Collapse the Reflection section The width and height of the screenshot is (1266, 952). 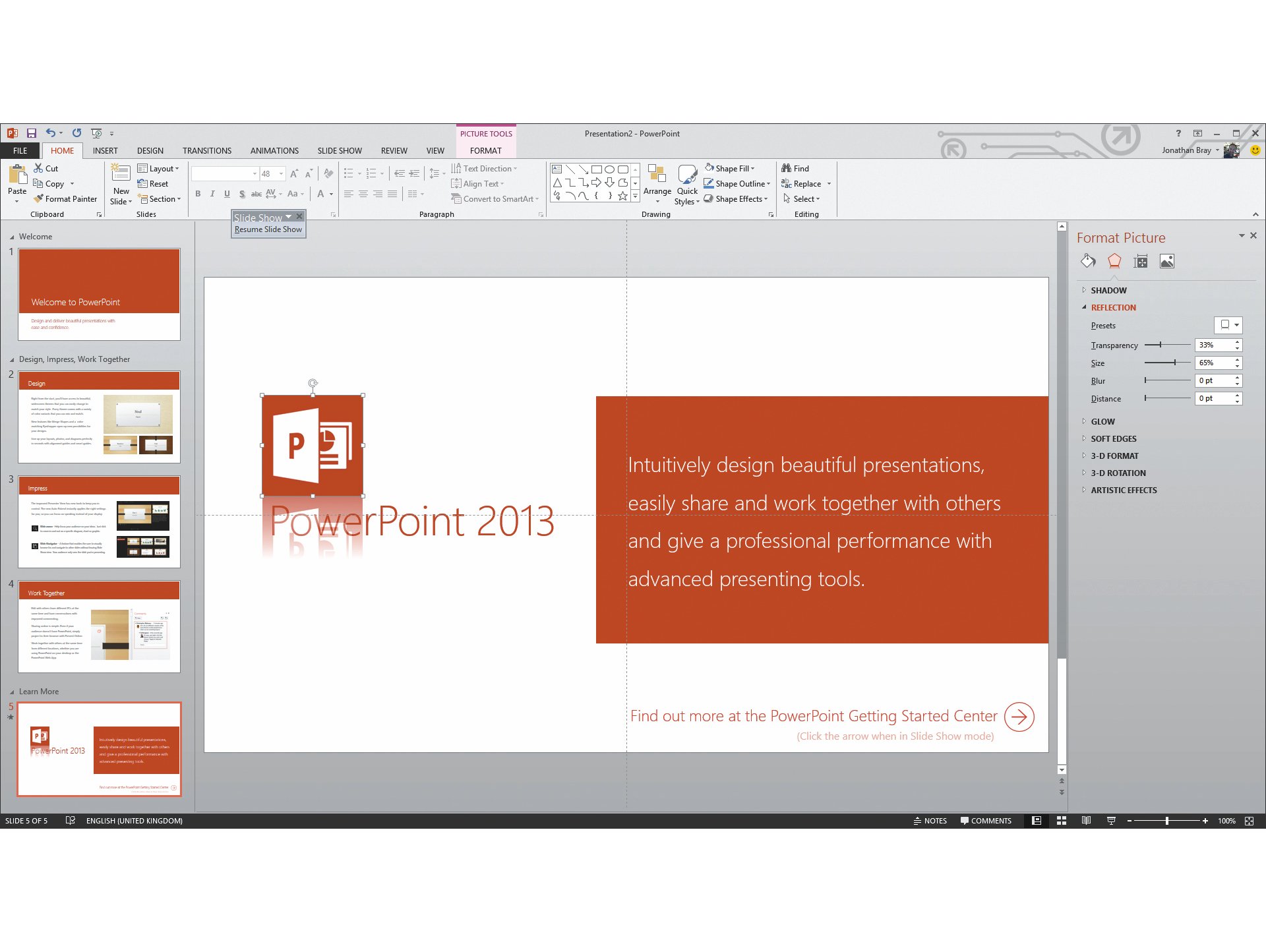[x=1113, y=307]
